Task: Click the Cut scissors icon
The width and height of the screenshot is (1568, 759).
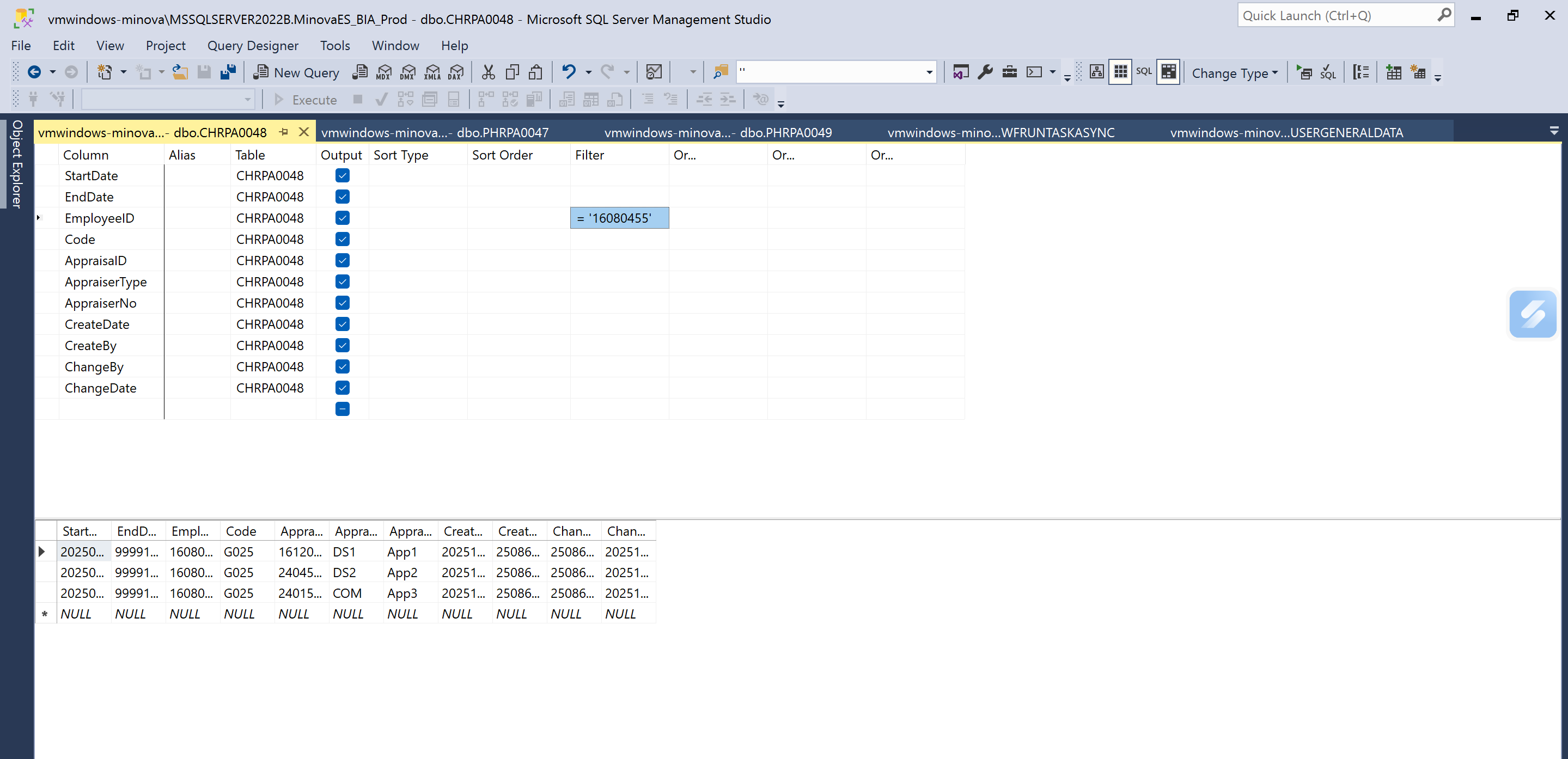Action: [488, 72]
